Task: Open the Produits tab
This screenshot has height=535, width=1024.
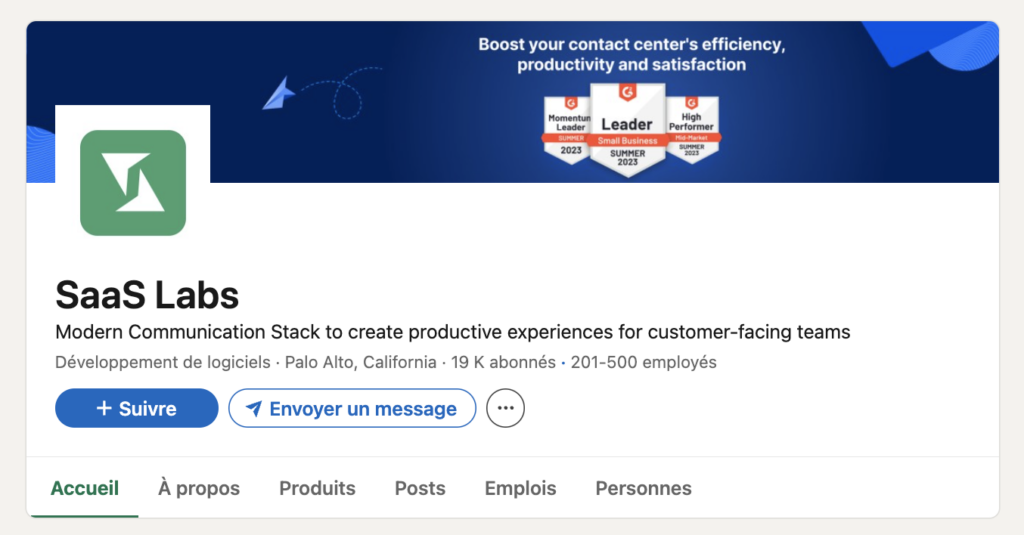Action: (x=317, y=488)
